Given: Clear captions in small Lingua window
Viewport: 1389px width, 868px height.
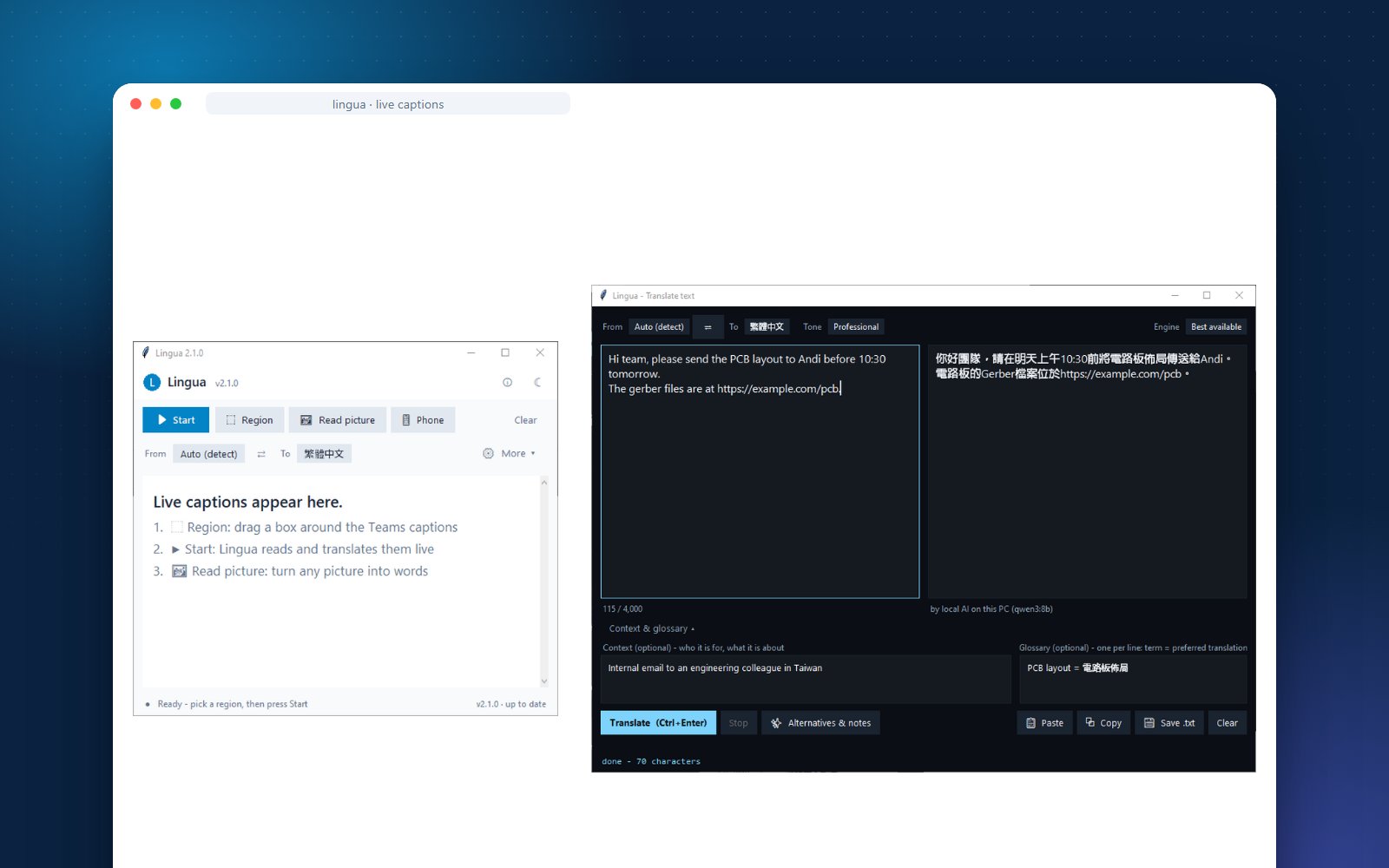Looking at the screenshot, I should (x=525, y=420).
